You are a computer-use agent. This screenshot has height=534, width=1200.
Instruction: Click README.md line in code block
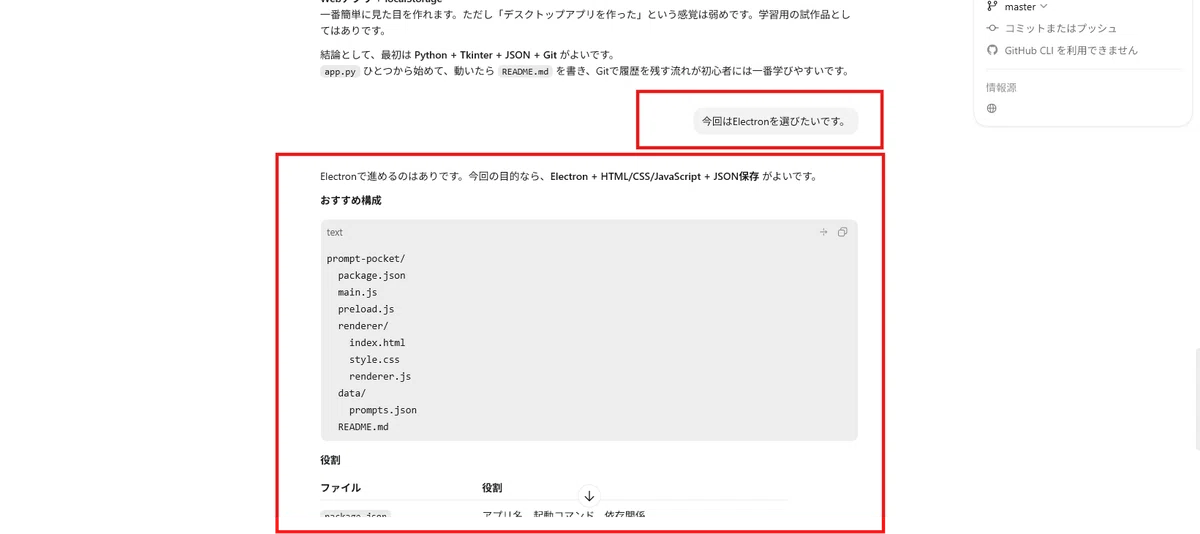coord(363,426)
